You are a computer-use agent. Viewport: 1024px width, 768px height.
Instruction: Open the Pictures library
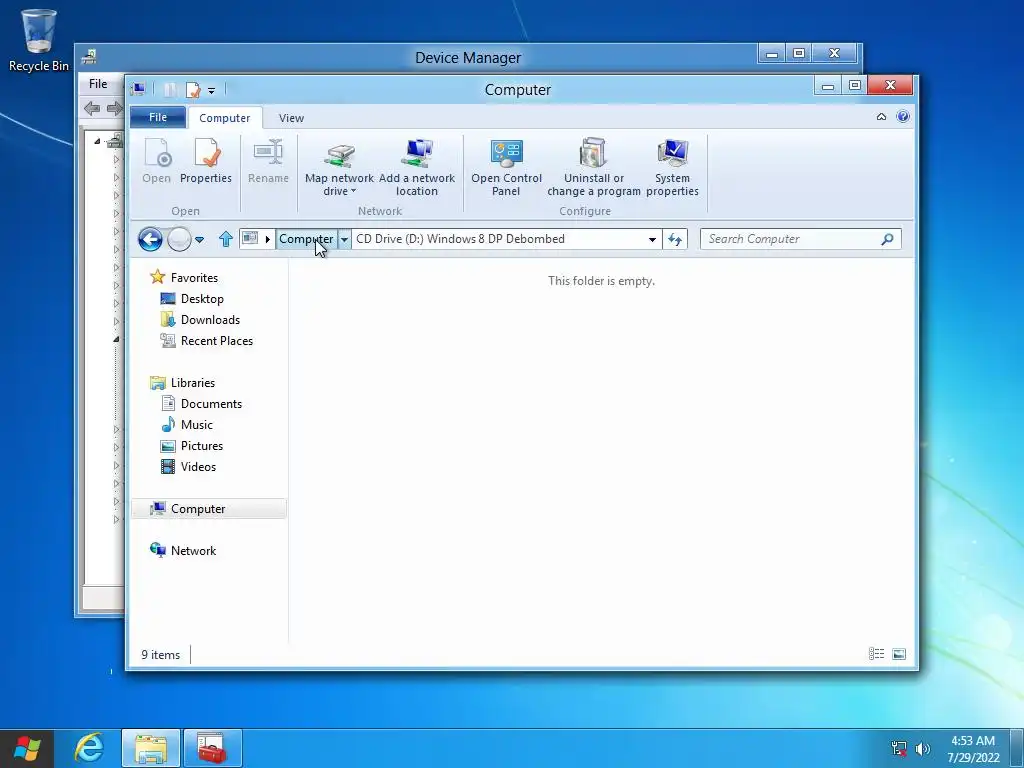[202, 445]
